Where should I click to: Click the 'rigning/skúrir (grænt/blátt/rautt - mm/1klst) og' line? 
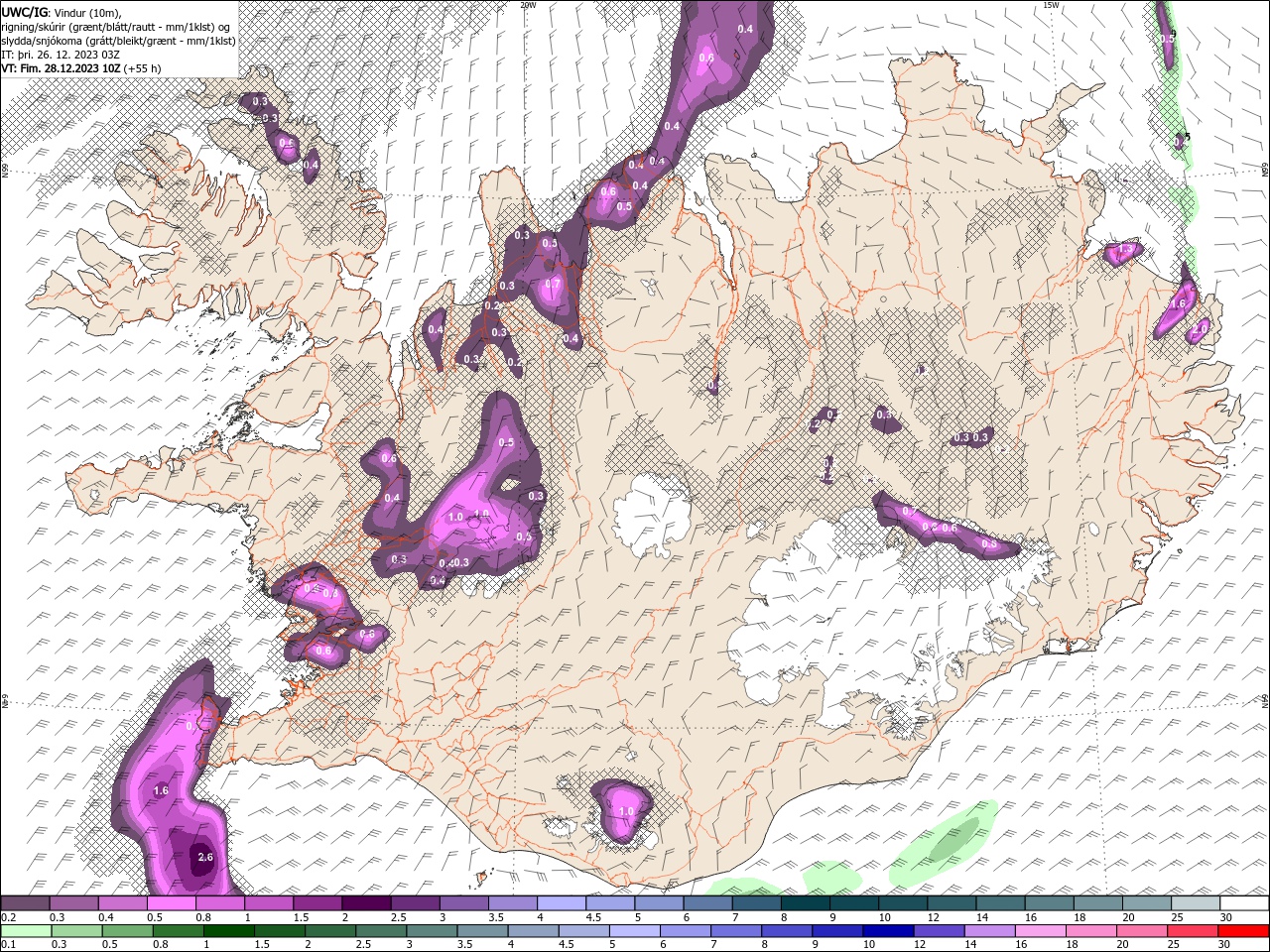[116, 26]
